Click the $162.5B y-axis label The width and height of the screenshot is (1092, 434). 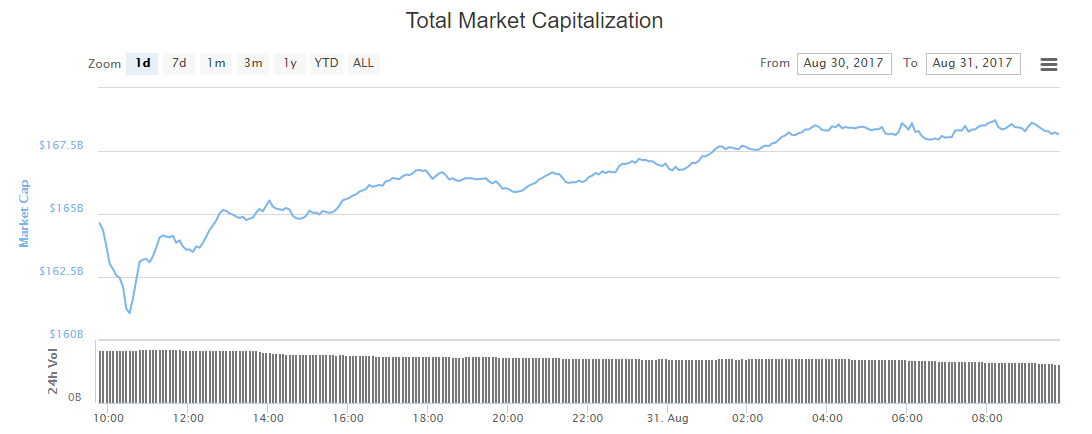tap(62, 271)
